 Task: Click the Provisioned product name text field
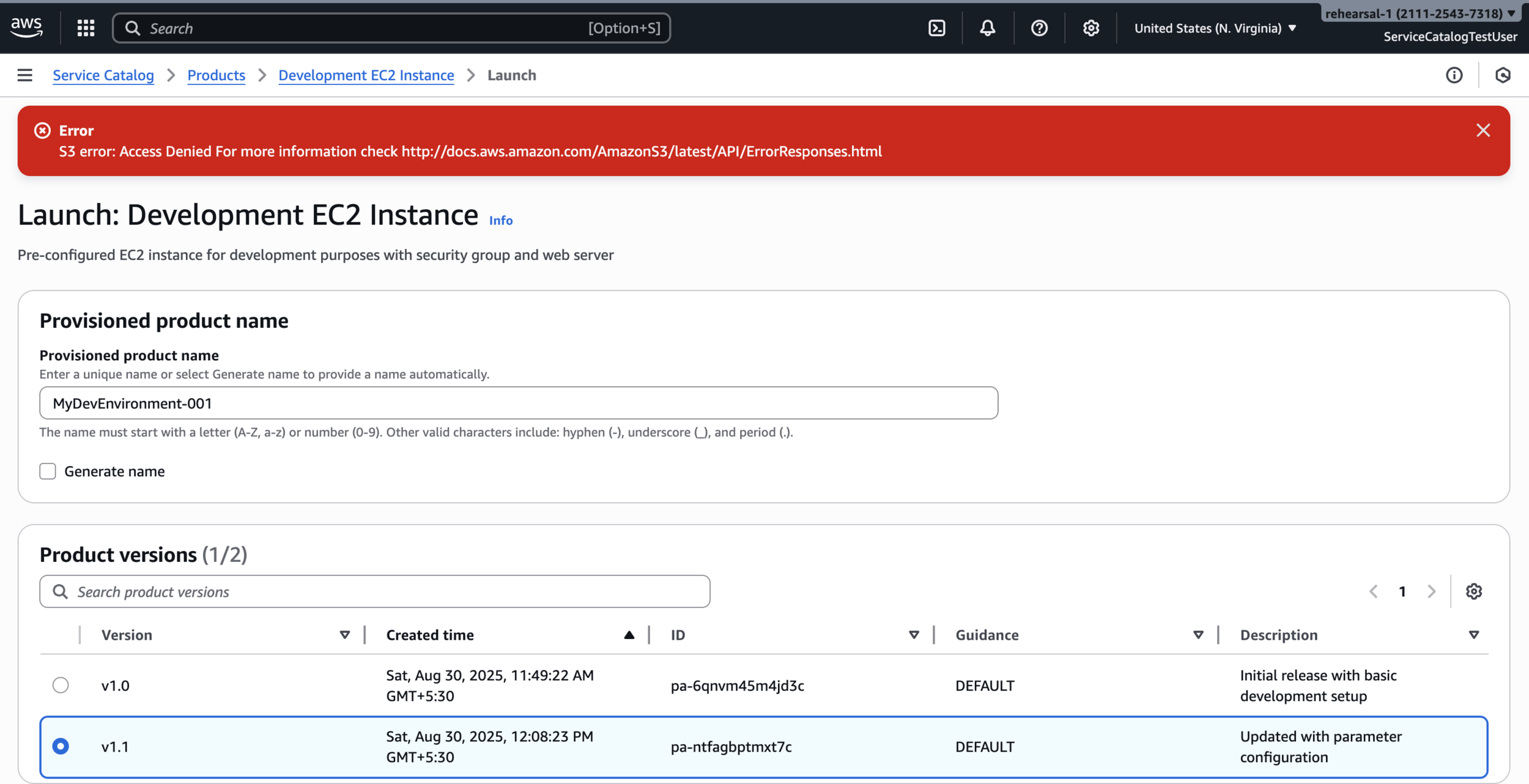pos(518,403)
